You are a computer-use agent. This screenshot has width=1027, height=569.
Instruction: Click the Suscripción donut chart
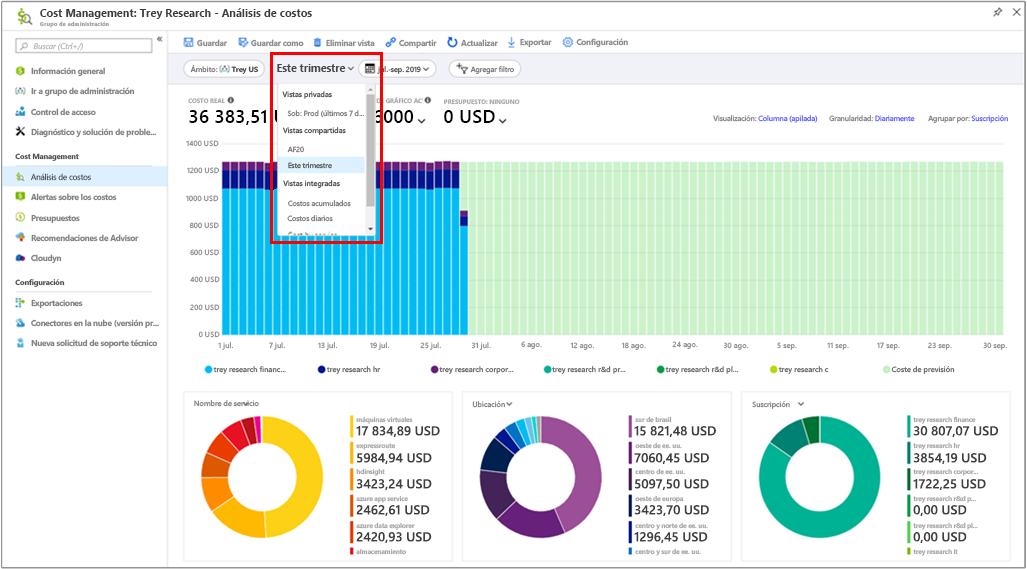819,477
